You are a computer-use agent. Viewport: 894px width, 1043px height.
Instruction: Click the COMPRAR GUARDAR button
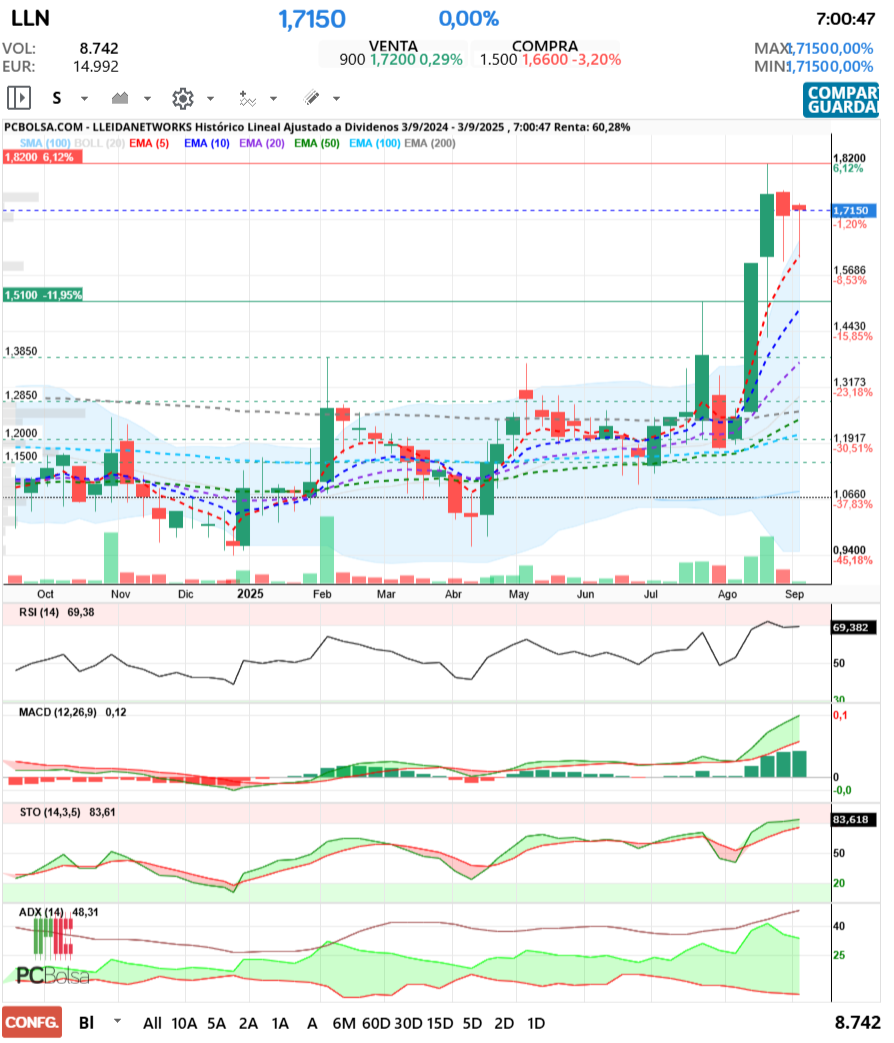pyautogui.click(x=841, y=100)
